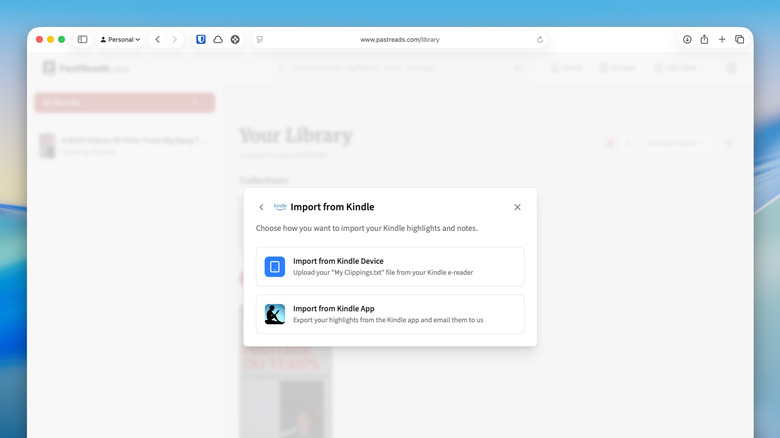Click the "Import from Kindle" dialog title
The width and height of the screenshot is (780, 438).
pos(332,207)
